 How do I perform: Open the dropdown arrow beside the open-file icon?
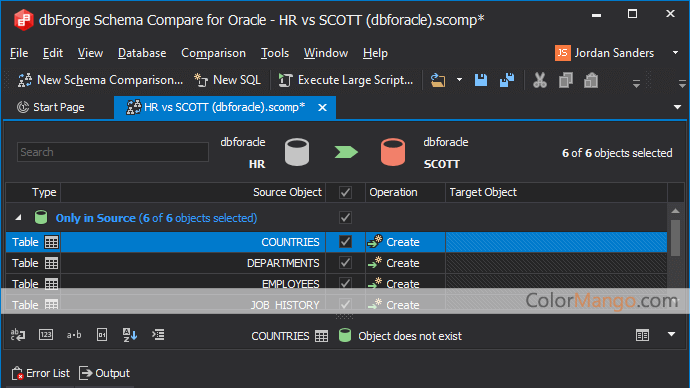pyautogui.click(x=459, y=80)
